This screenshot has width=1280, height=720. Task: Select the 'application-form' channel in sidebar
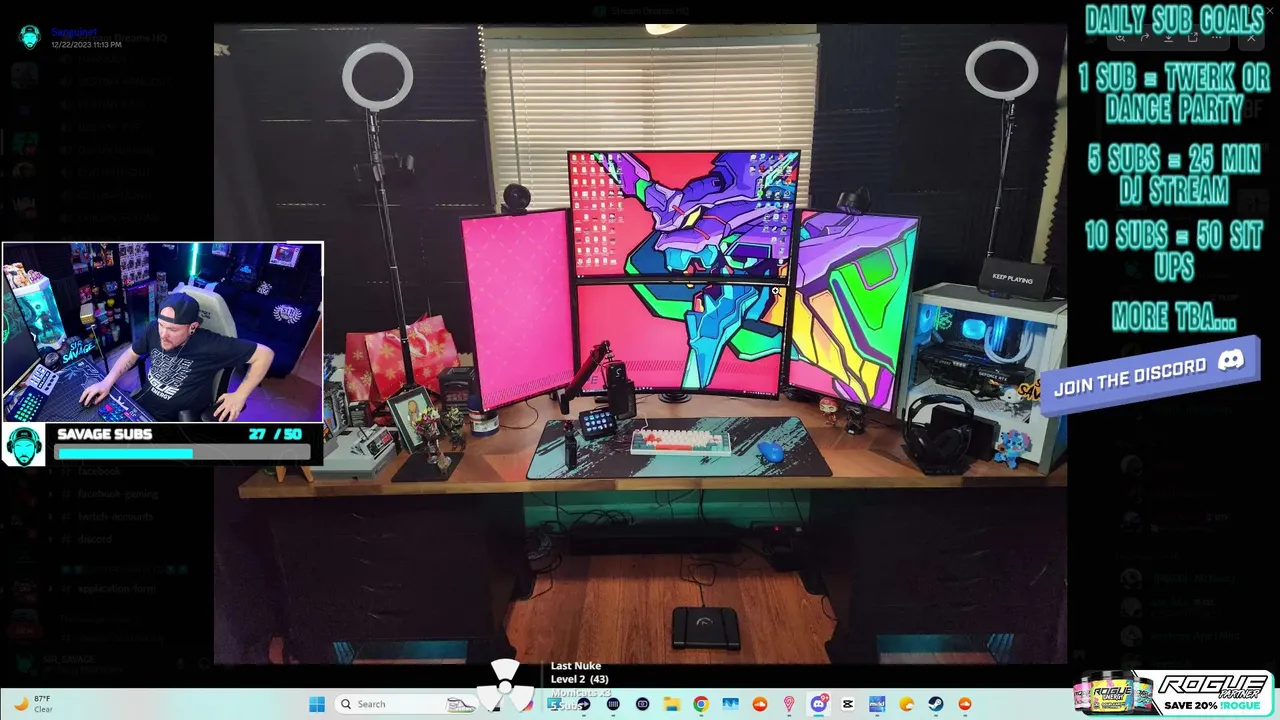click(117, 589)
